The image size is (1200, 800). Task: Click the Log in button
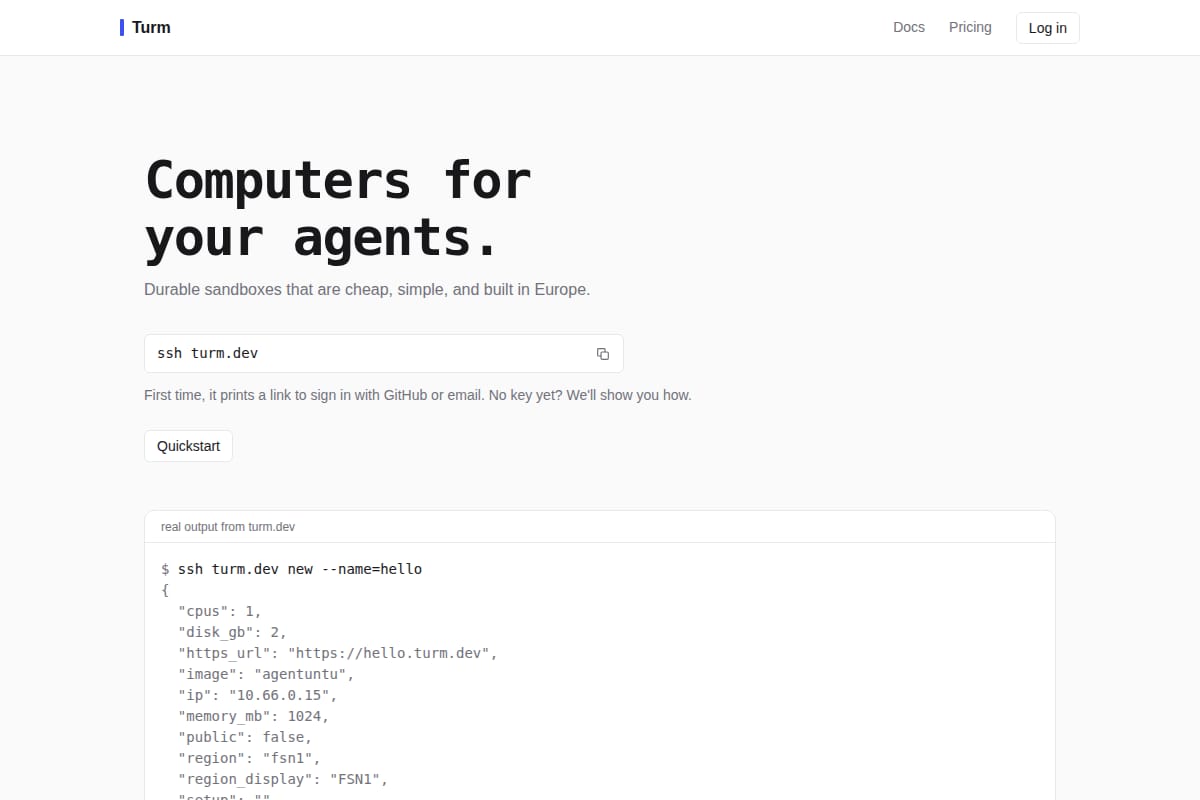click(1047, 28)
